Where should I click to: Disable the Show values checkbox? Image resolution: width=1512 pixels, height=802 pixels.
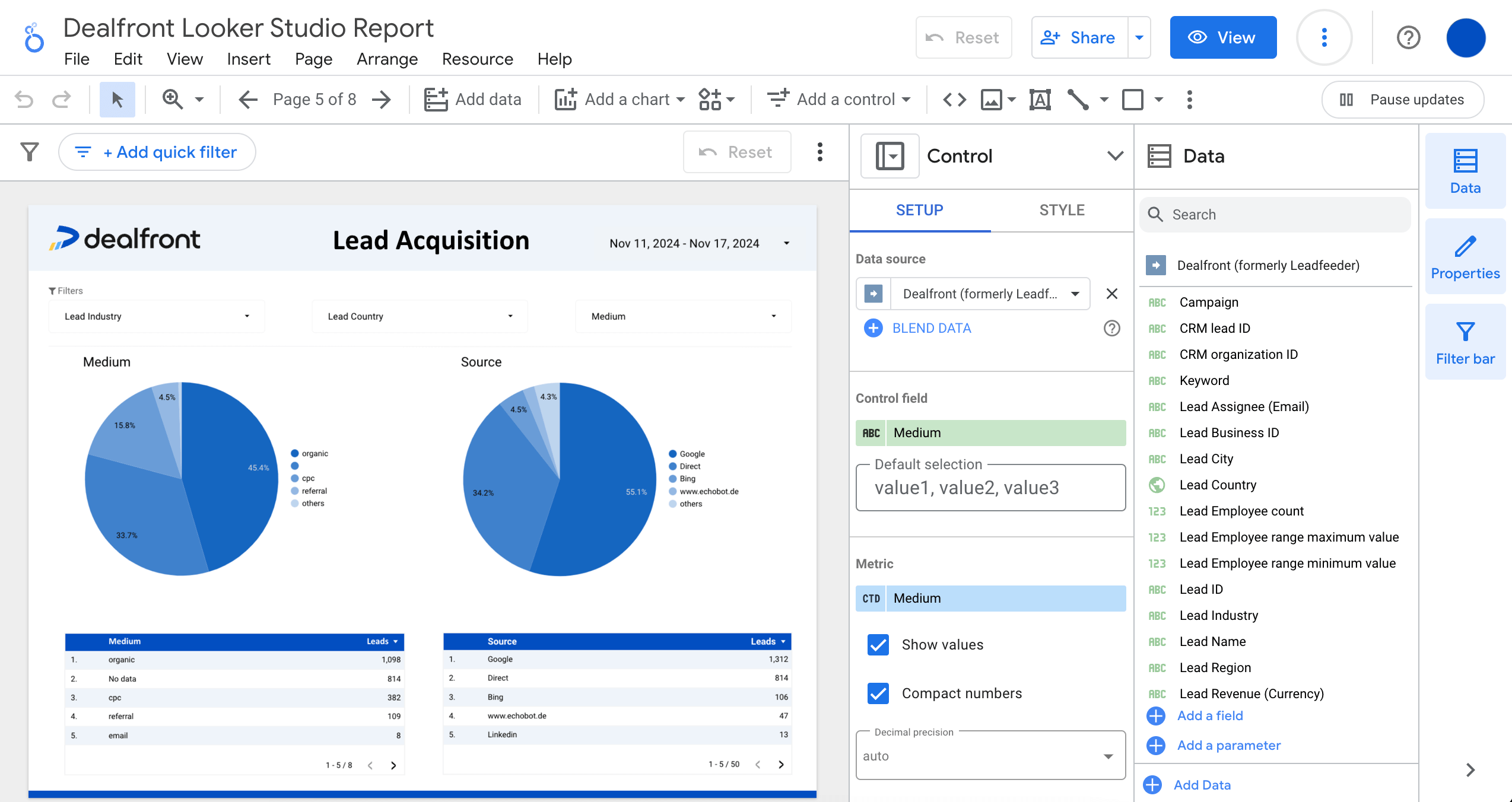coord(878,645)
